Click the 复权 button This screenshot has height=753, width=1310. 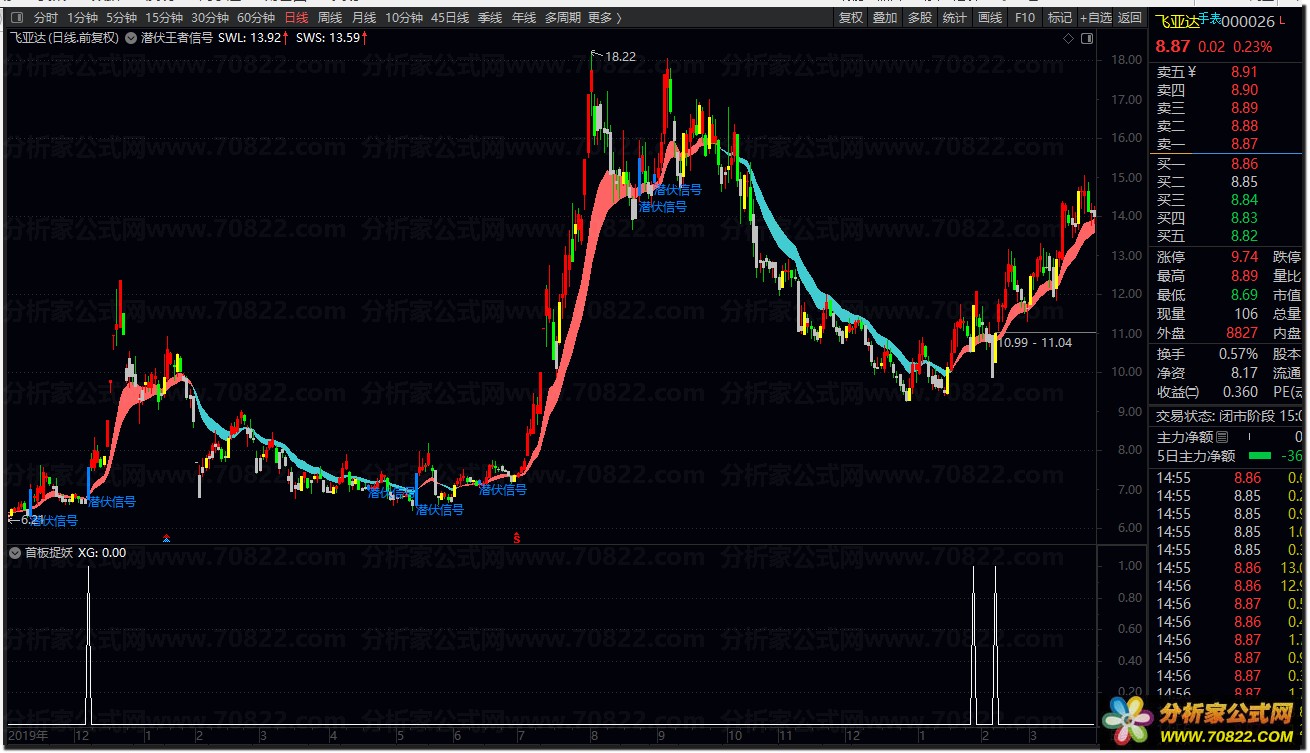click(x=851, y=17)
